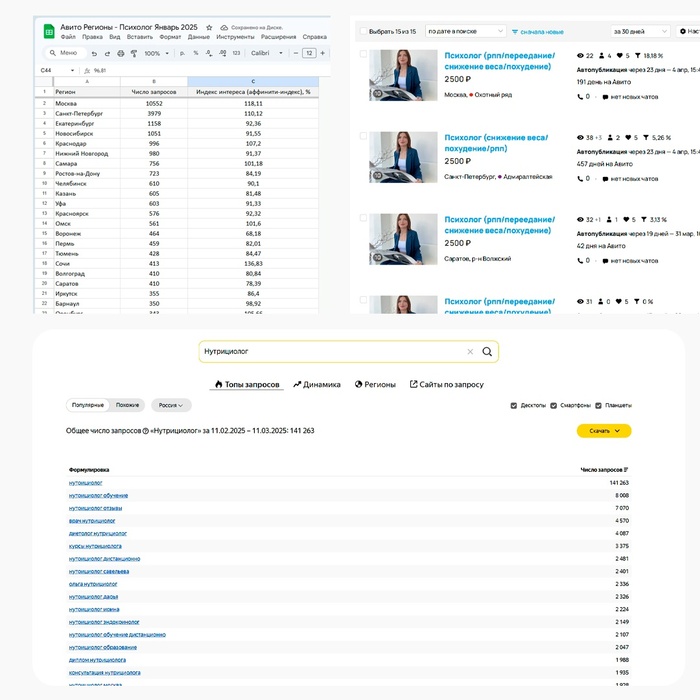Open the 'по дате в поиске' dropdown
The image size is (700, 700).
click(464, 32)
